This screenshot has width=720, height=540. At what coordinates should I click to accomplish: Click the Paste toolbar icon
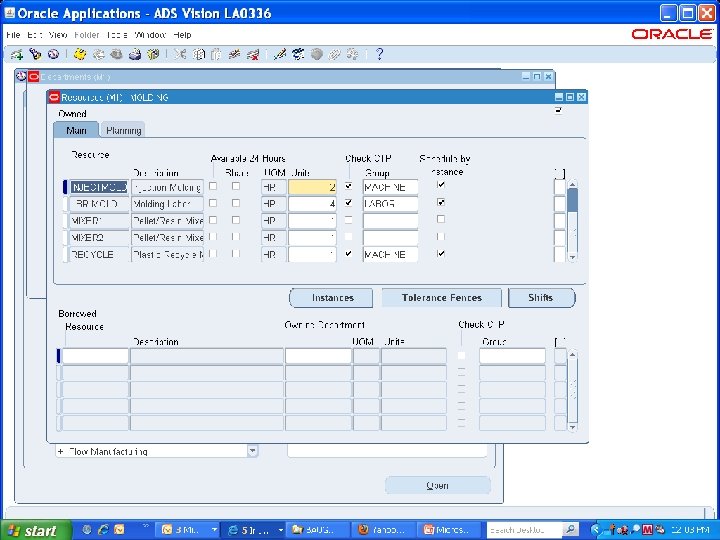pyautogui.click(x=216, y=55)
